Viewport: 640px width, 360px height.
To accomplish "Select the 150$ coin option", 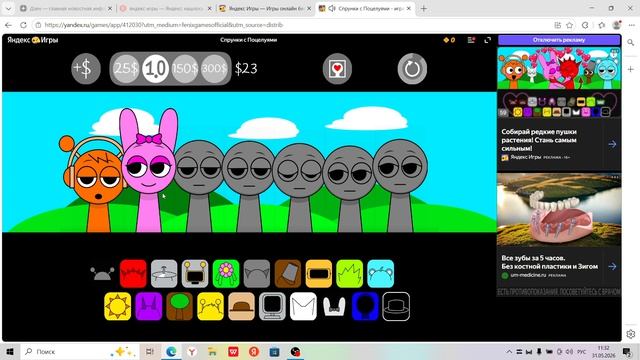I will pyautogui.click(x=184, y=69).
